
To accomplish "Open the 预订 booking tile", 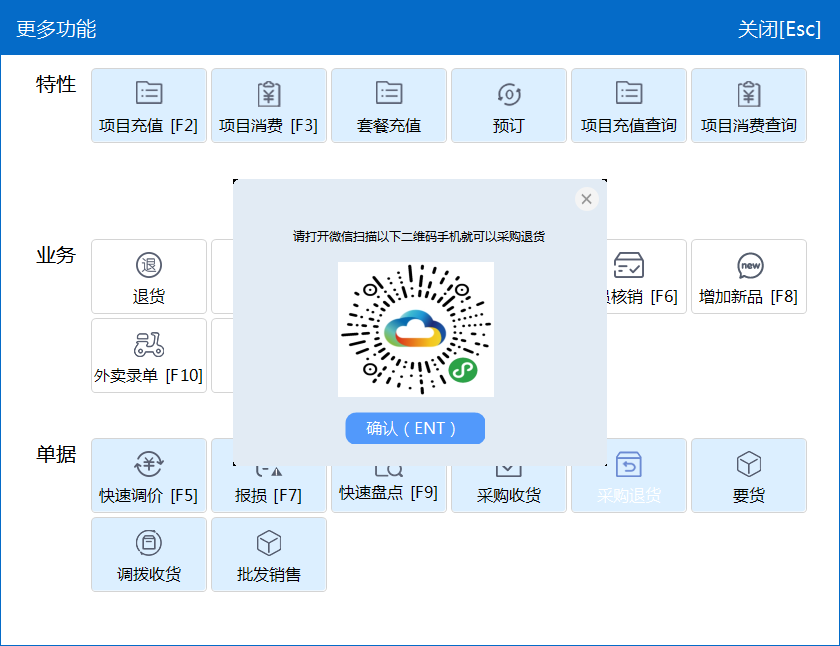I will coord(509,106).
